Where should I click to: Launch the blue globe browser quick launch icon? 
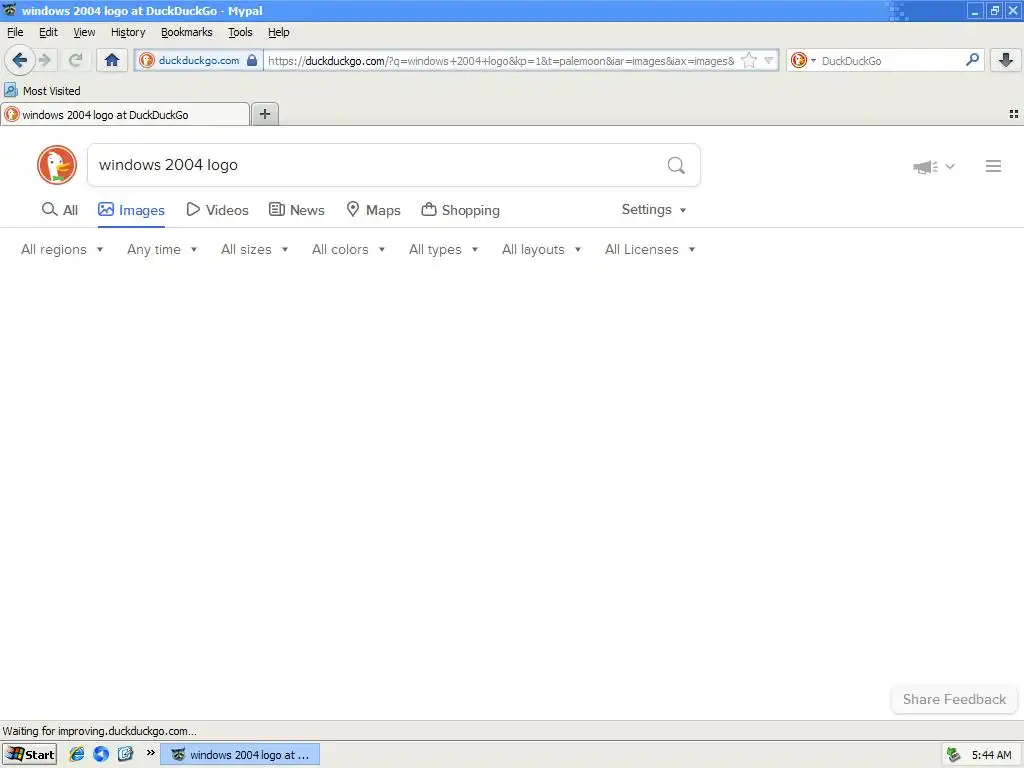101,754
